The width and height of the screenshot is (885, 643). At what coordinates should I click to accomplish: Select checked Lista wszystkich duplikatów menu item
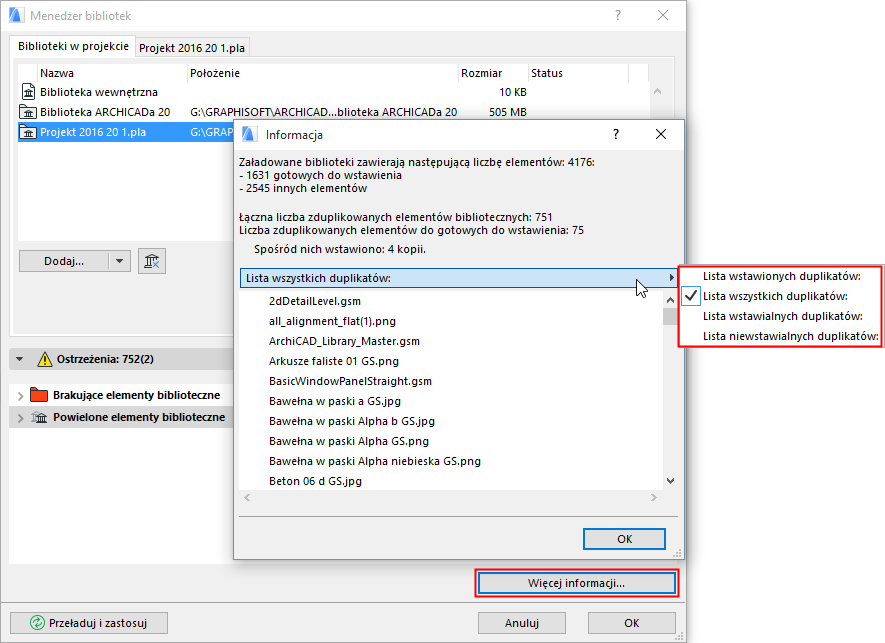coord(781,296)
